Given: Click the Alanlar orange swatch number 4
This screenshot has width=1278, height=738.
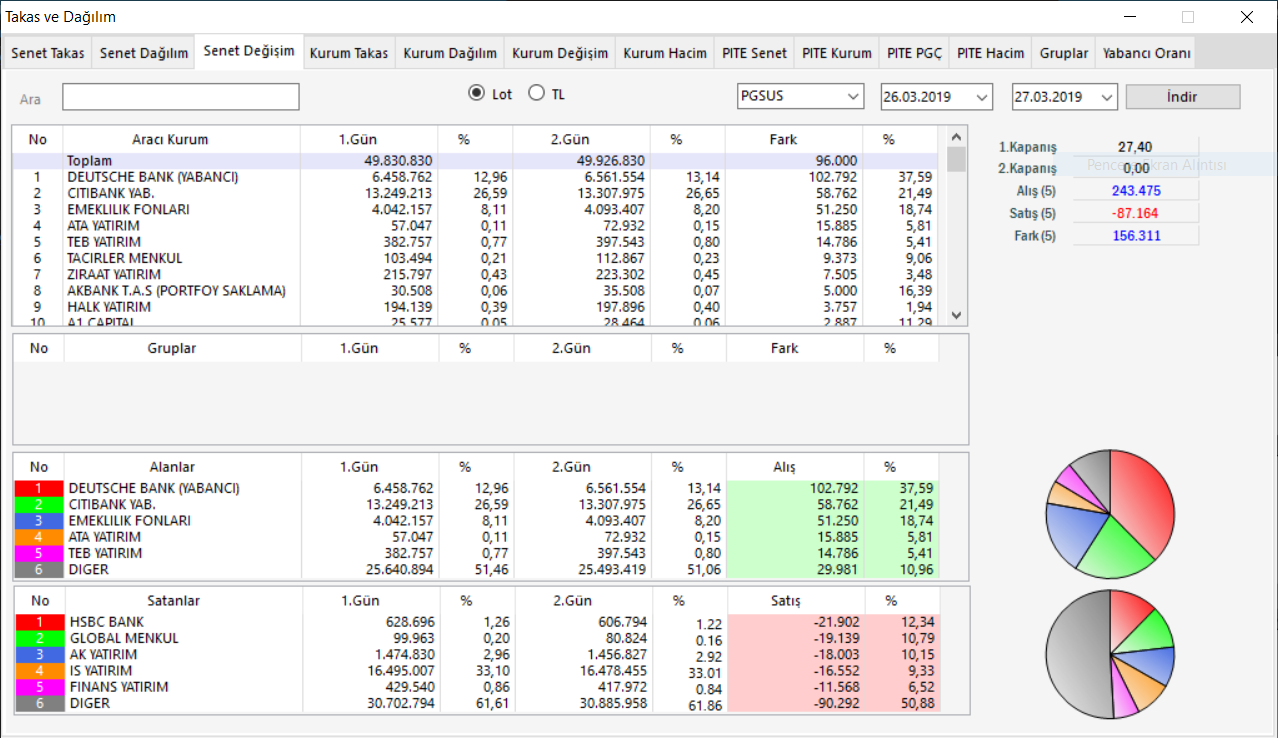Looking at the screenshot, I should tap(38, 537).
